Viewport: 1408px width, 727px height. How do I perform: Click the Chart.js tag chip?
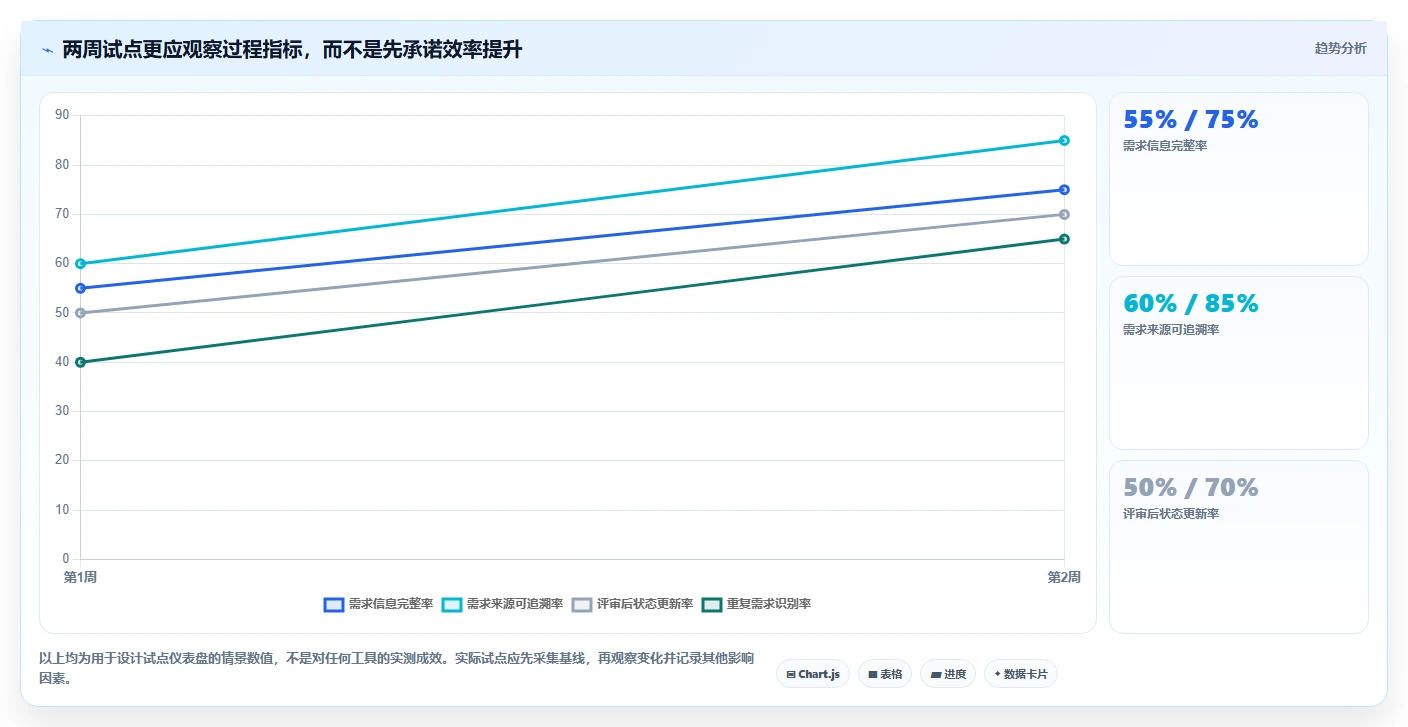coord(813,674)
